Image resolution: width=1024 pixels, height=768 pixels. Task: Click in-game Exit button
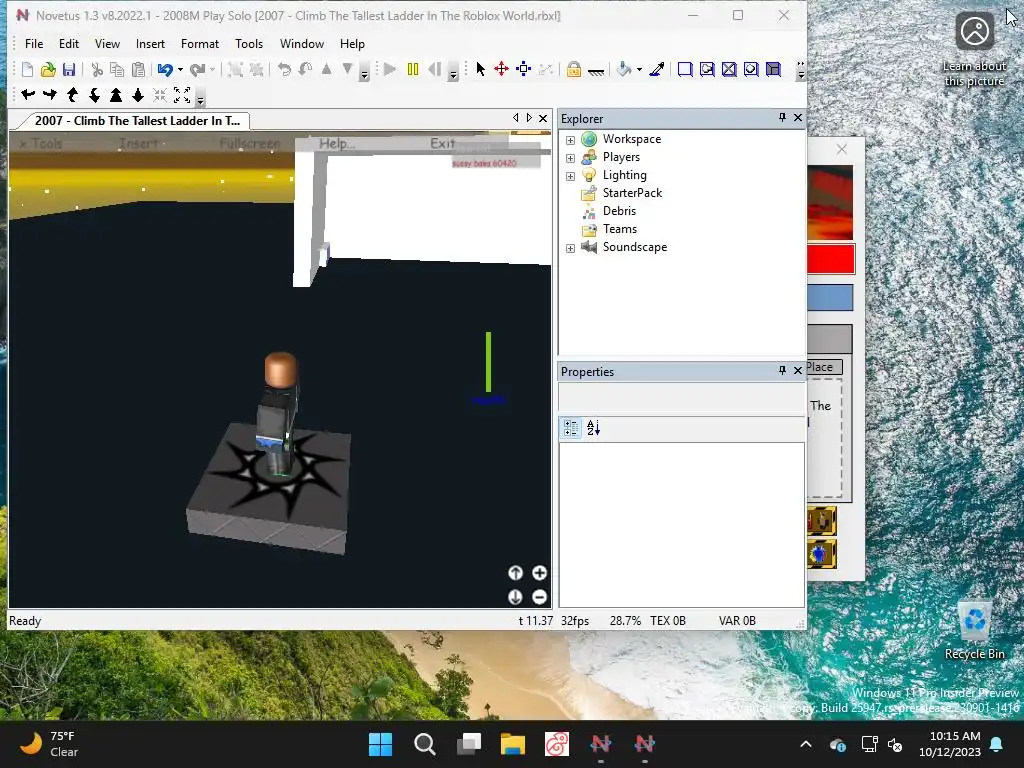443,143
